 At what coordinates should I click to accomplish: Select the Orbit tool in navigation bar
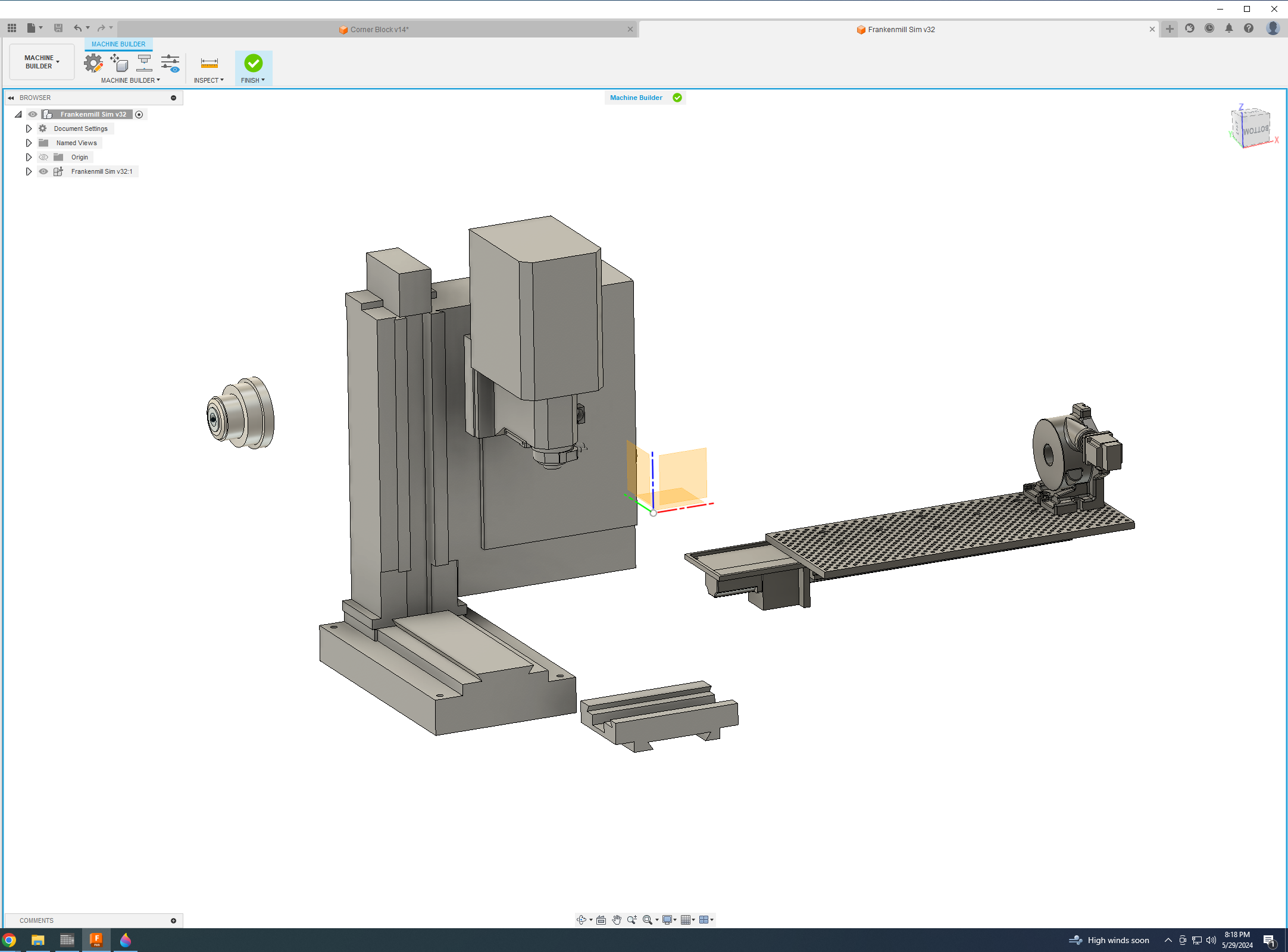coord(582,919)
